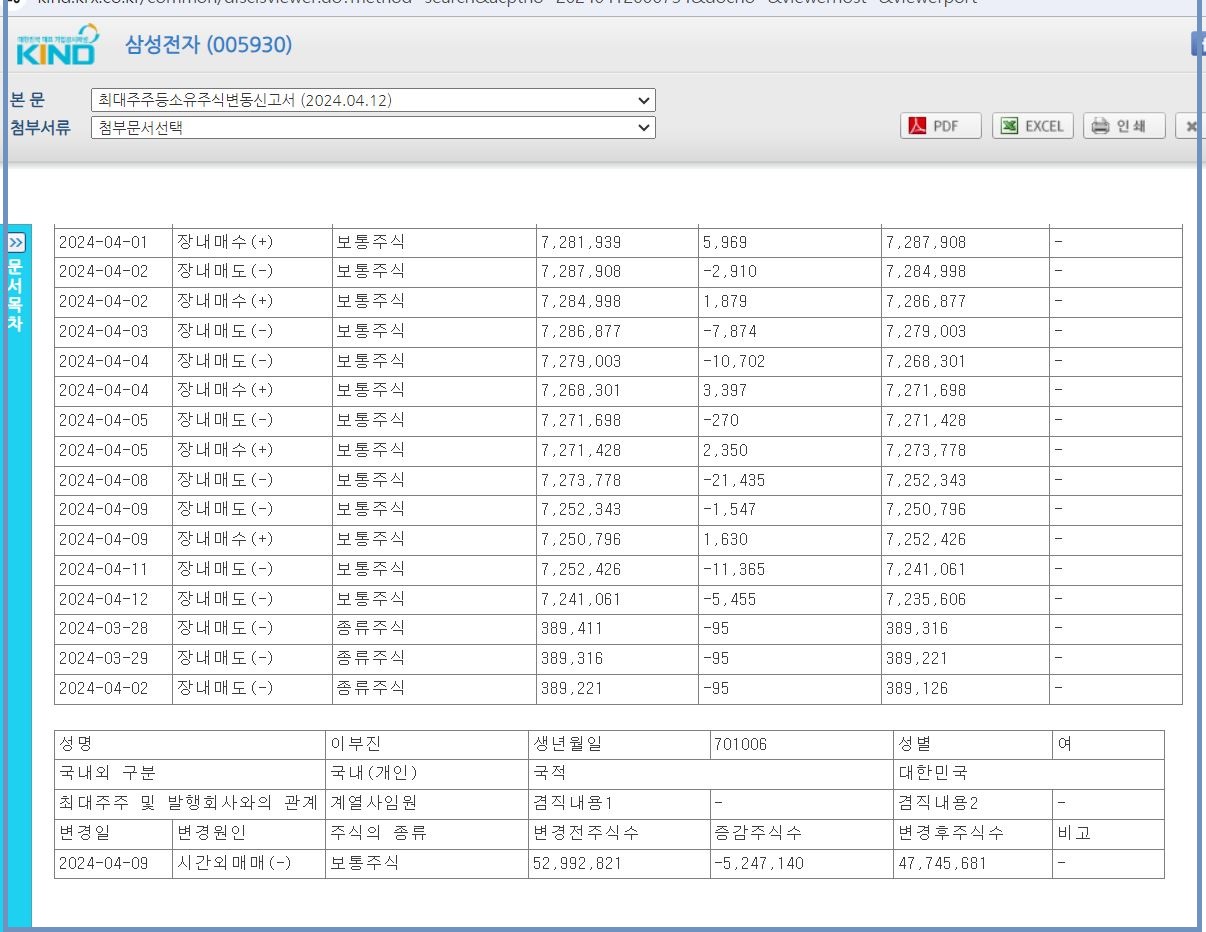
Task: Click the 7,235,606 final share count
Action: (926, 599)
